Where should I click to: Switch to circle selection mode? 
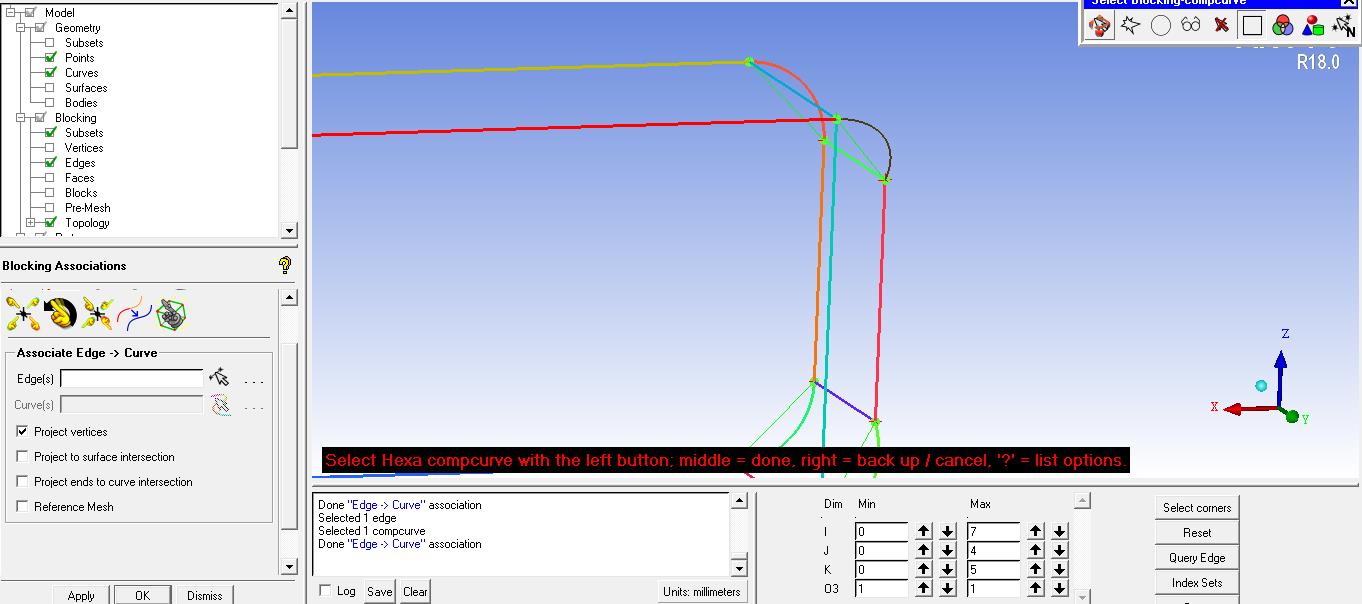pos(1160,25)
